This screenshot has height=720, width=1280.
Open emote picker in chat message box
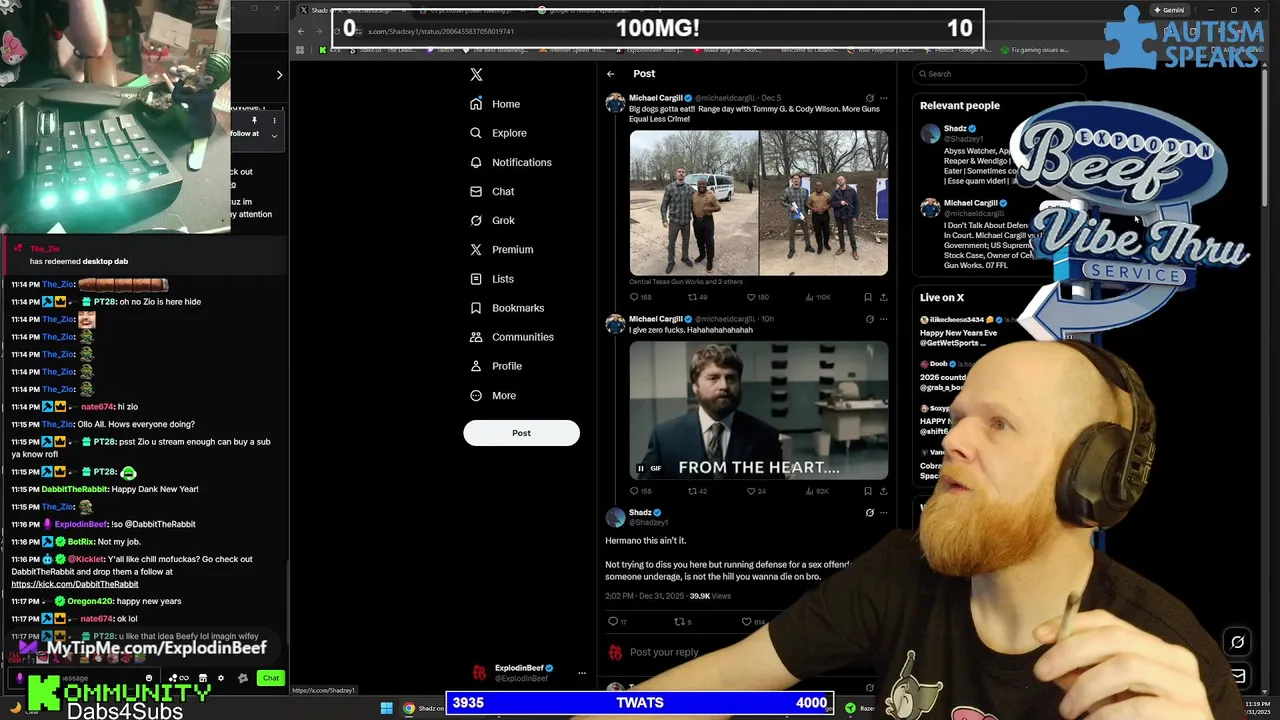pos(150,678)
